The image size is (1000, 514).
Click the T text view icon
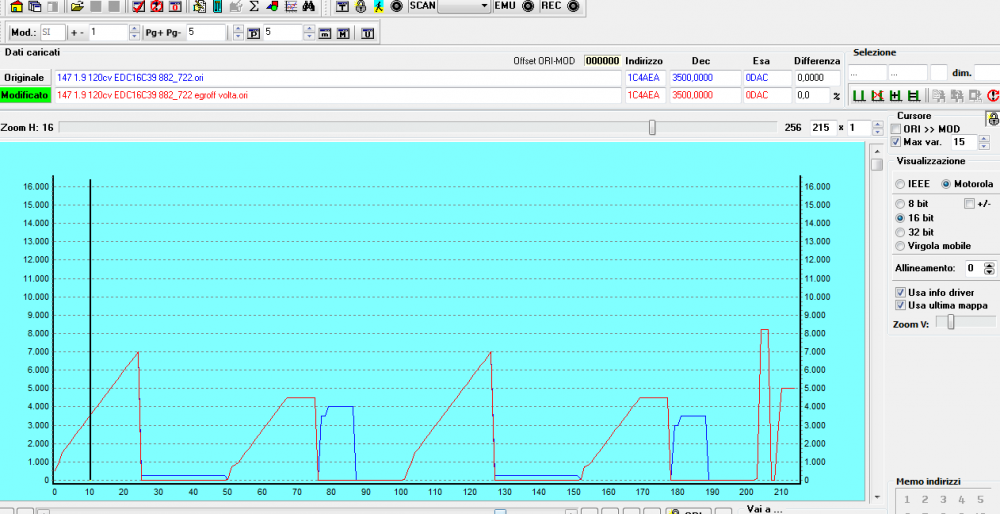click(x=342, y=6)
